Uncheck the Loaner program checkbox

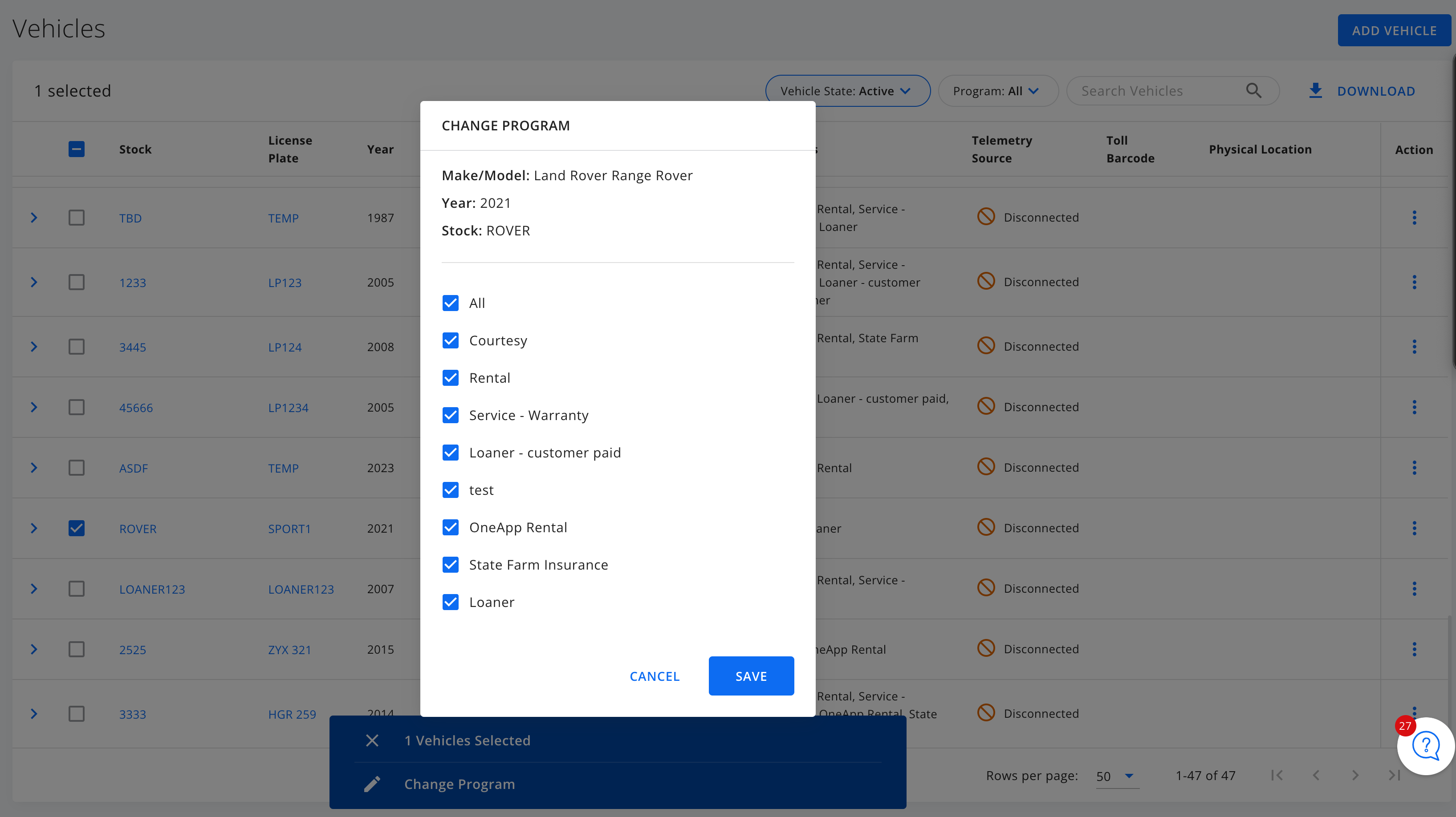[451, 602]
